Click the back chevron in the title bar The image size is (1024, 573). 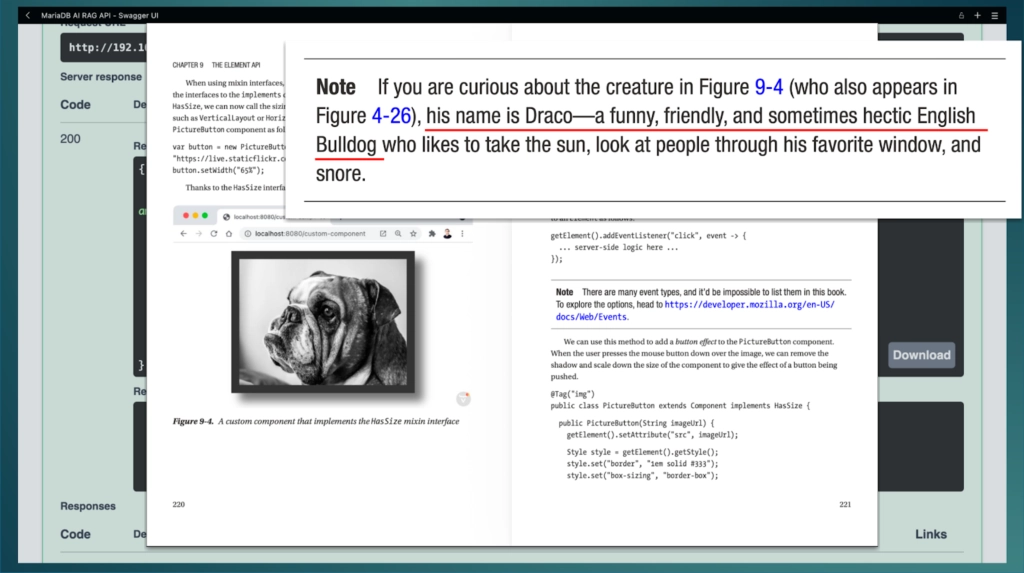[28, 15]
